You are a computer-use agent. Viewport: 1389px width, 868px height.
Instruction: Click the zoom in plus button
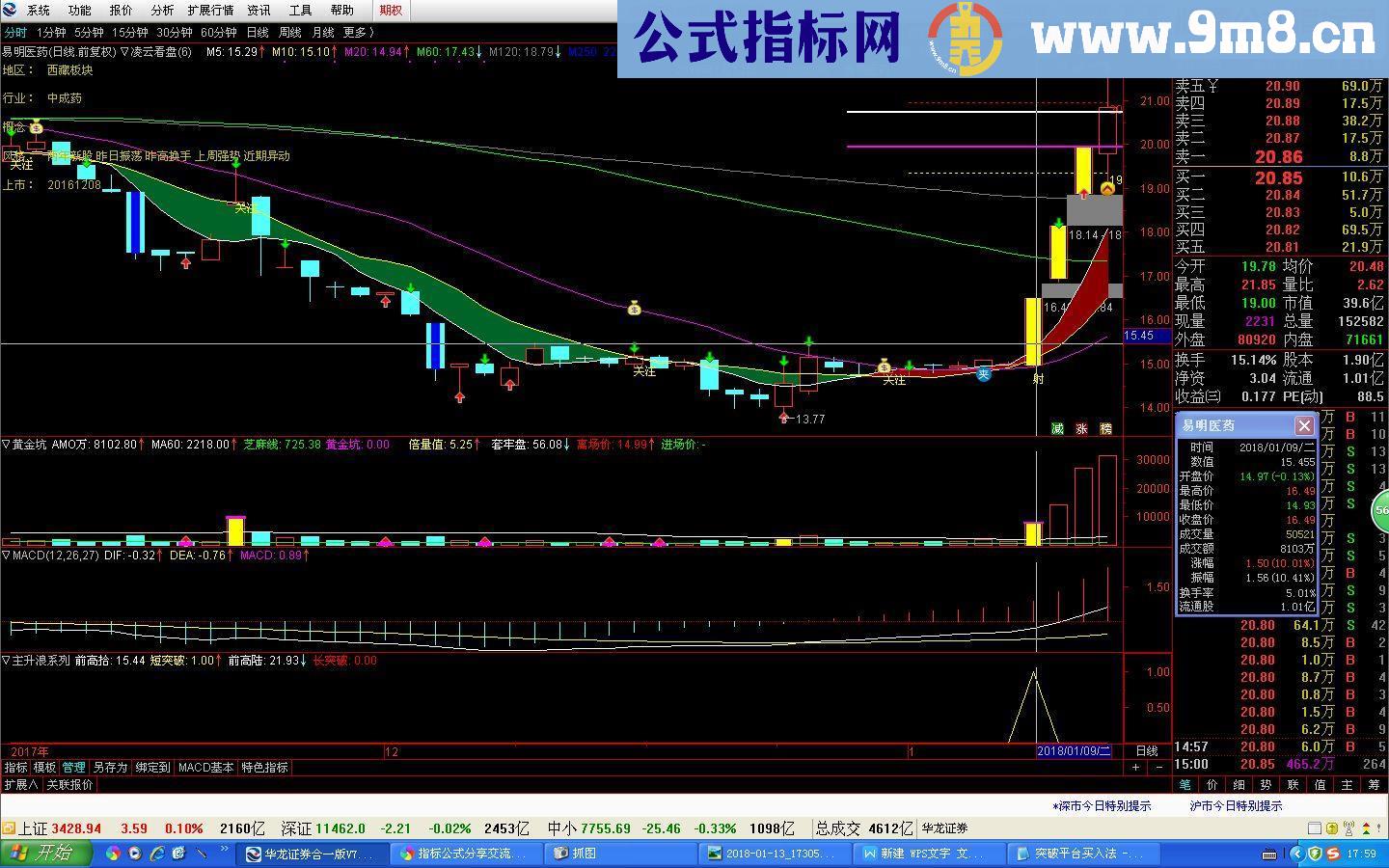(1135, 768)
